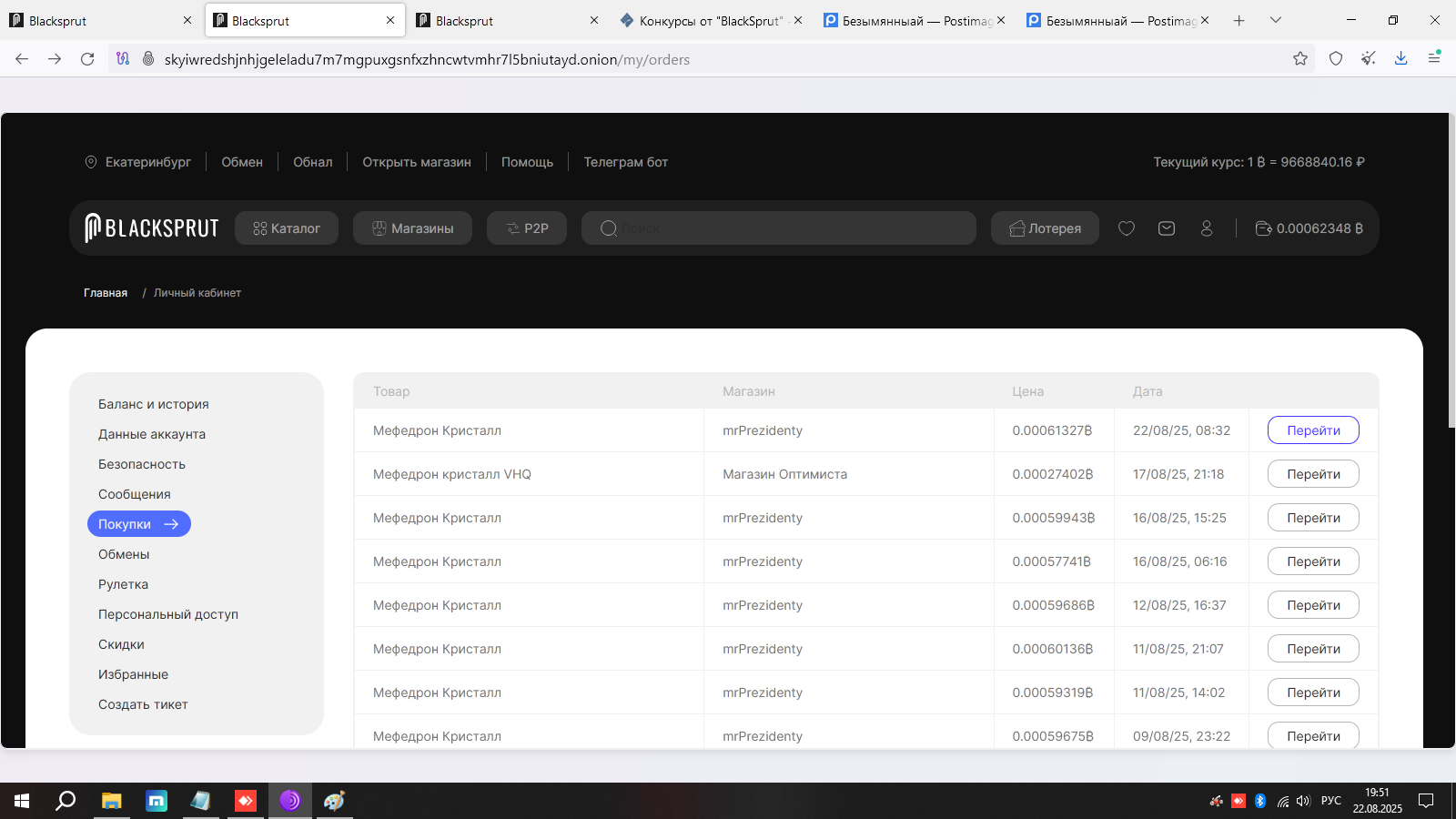Open Обмены in sidebar
Image resolution: width=1456 pixels, height=819 pixels.
point(124,554)
